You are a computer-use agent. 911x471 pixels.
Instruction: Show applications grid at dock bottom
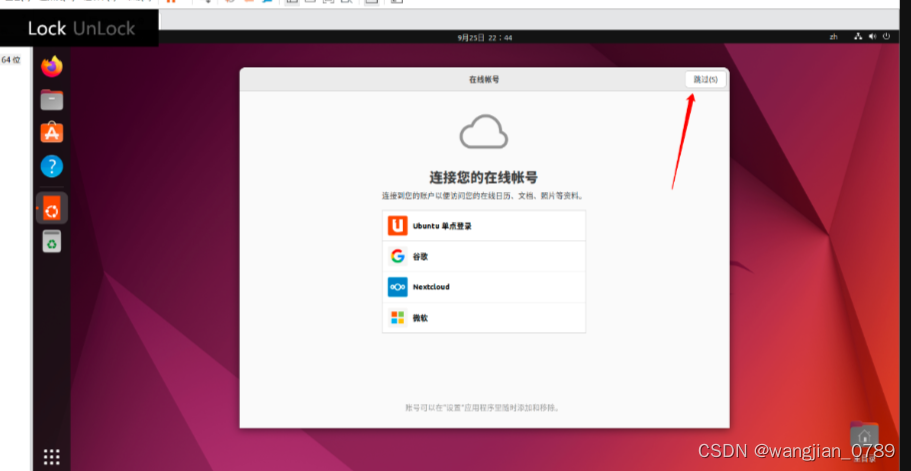(52, 456)
